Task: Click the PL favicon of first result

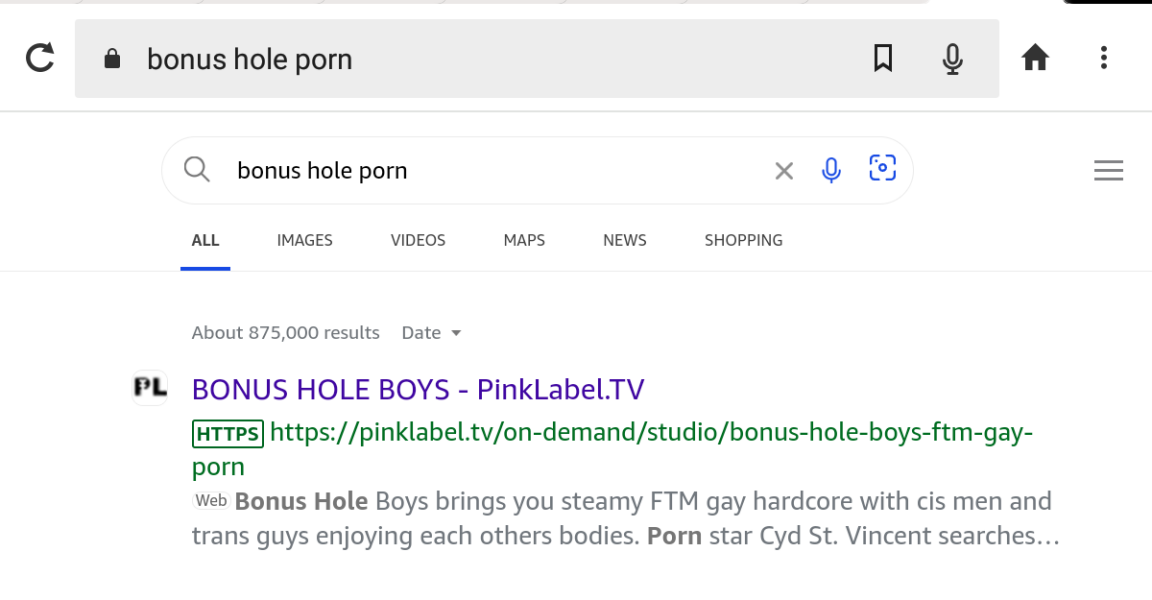Action: click(x=150, y=388)
